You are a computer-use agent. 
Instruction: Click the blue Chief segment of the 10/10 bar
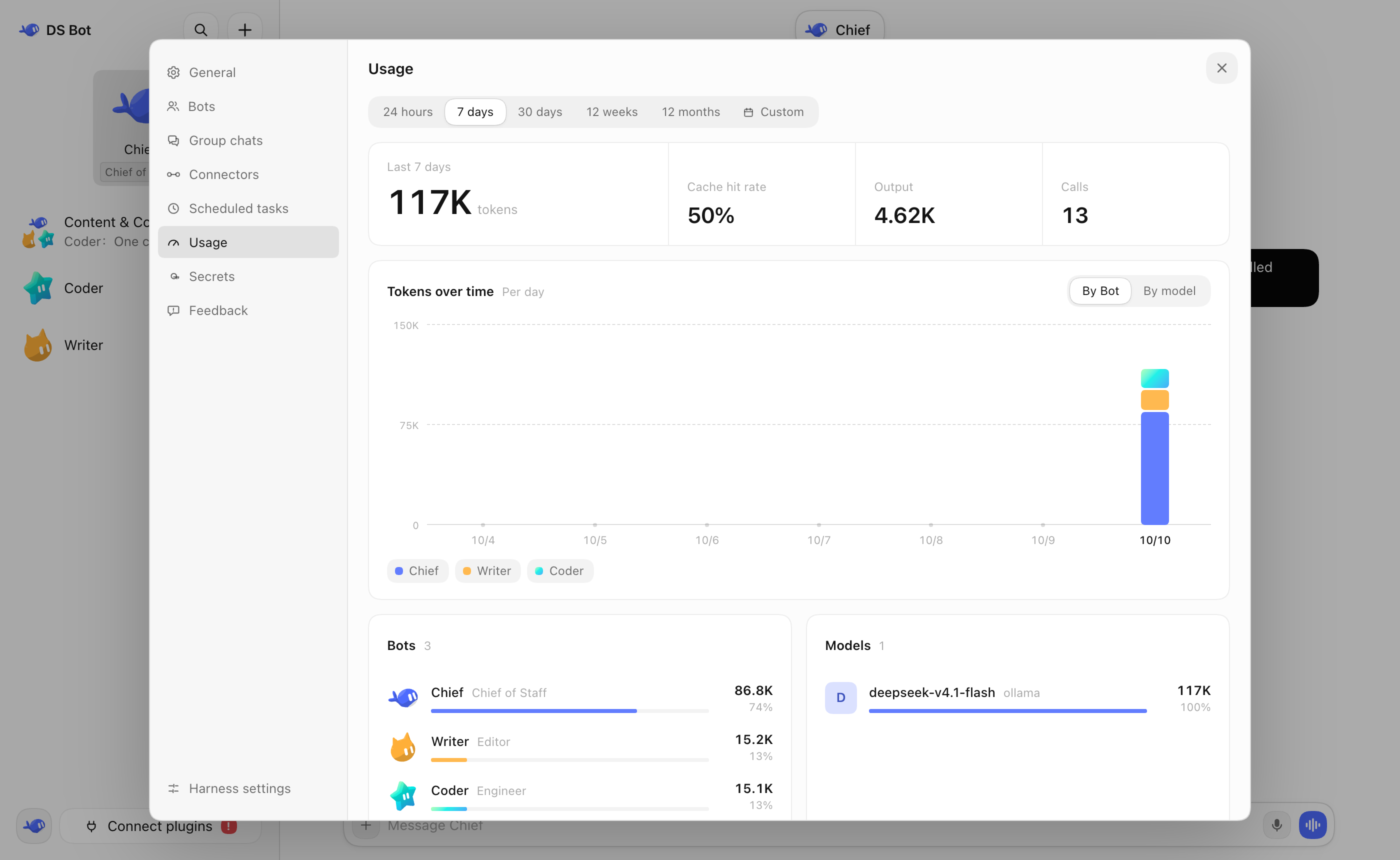click(x=1154, y=468)
